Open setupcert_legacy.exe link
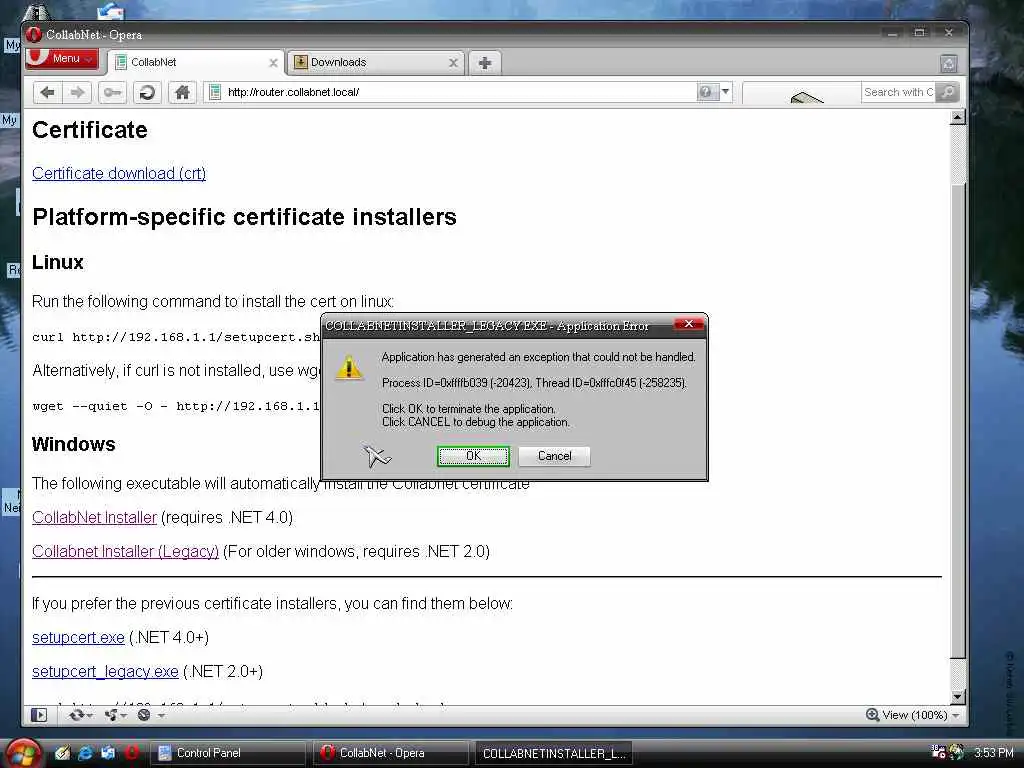This screenshot has width=1024, height=768. click(x=105, y=671)
